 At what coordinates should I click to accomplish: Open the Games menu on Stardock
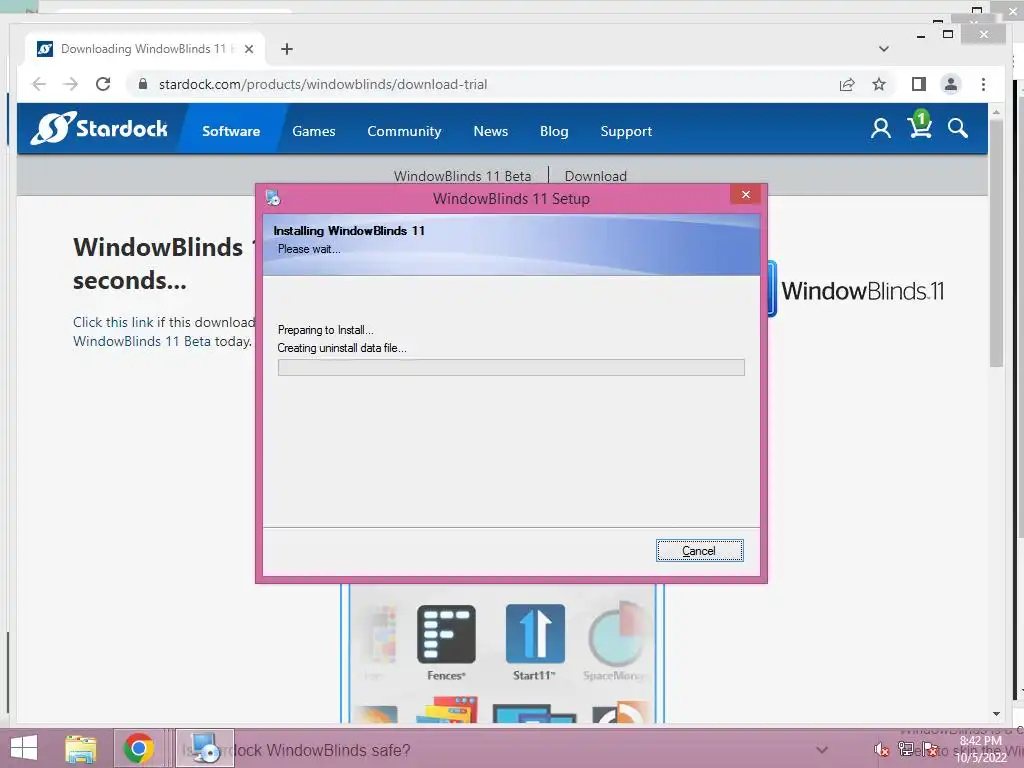point(313,131)
